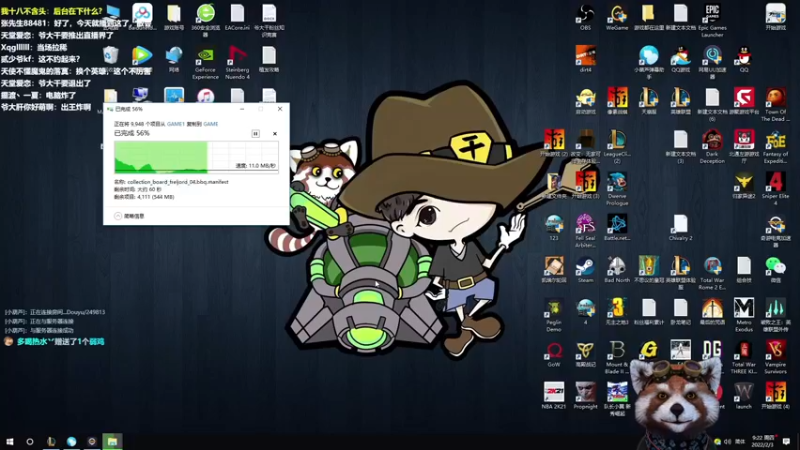Open the GoW game shortcut
The image size is (800, 450).
click(x=554, y=351)
